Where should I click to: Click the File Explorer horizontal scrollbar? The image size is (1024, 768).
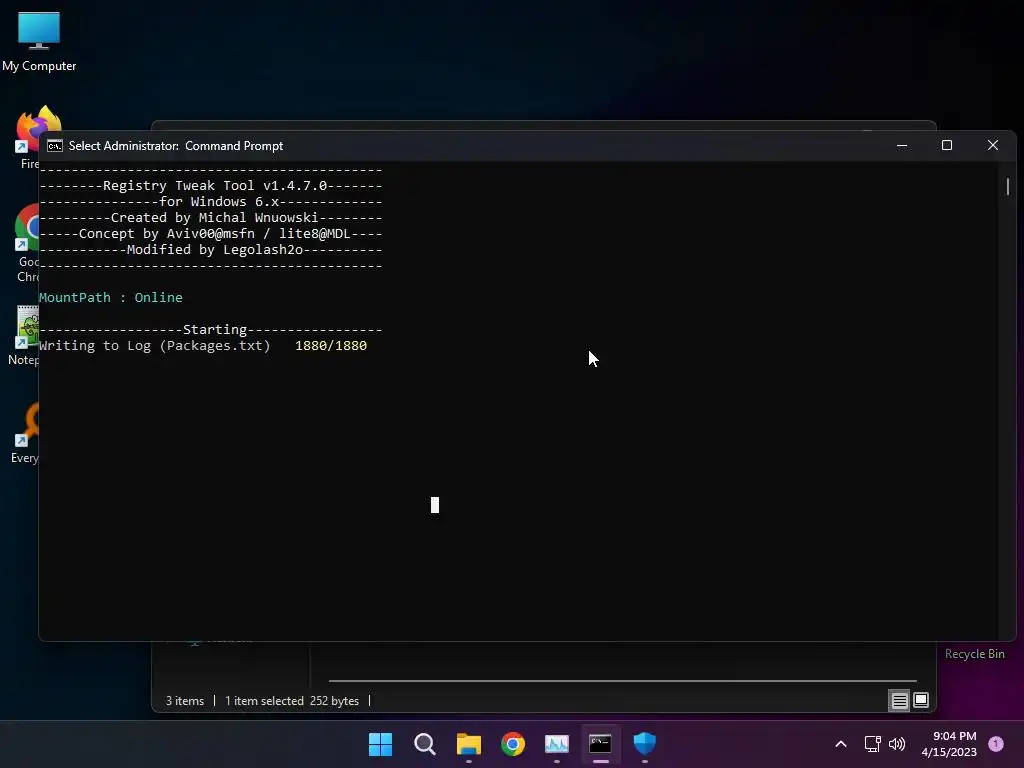(622, 680)
